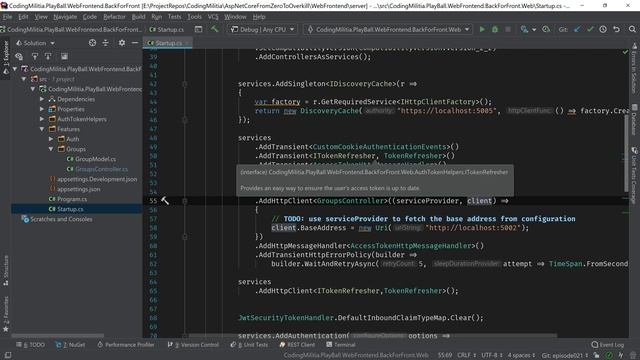The width and height of the screenshot is (640, 360).
Task: Click the collapse all icon in Solution panel
Action: (x=106, y=43)
